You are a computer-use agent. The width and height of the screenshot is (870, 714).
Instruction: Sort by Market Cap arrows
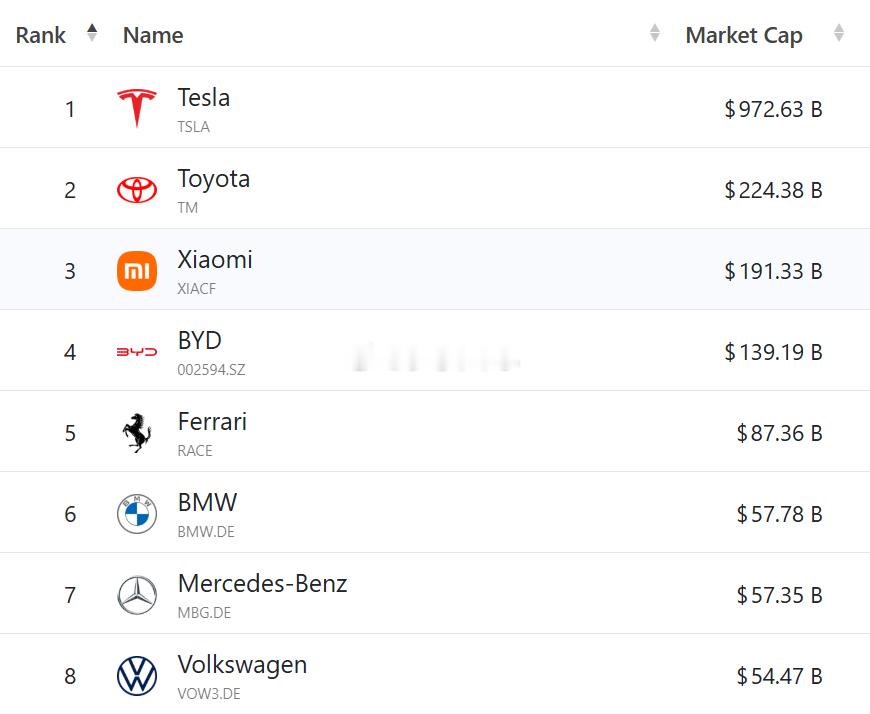click(x=839, y=33)
